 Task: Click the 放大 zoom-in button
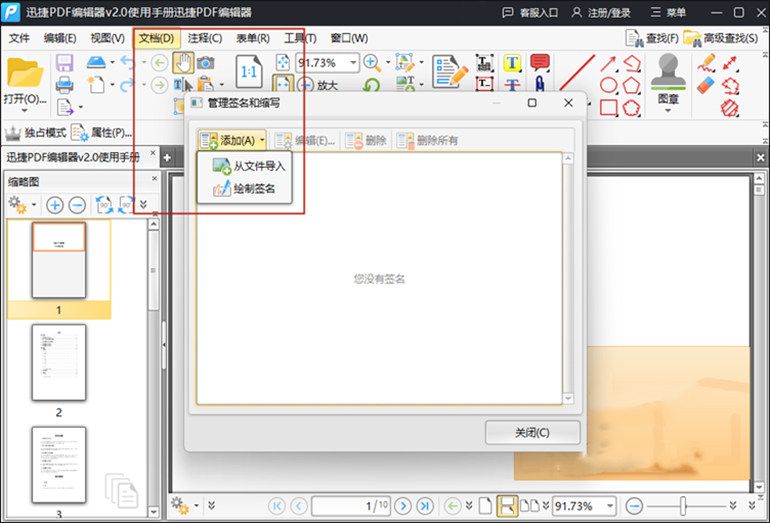[318, 85]
